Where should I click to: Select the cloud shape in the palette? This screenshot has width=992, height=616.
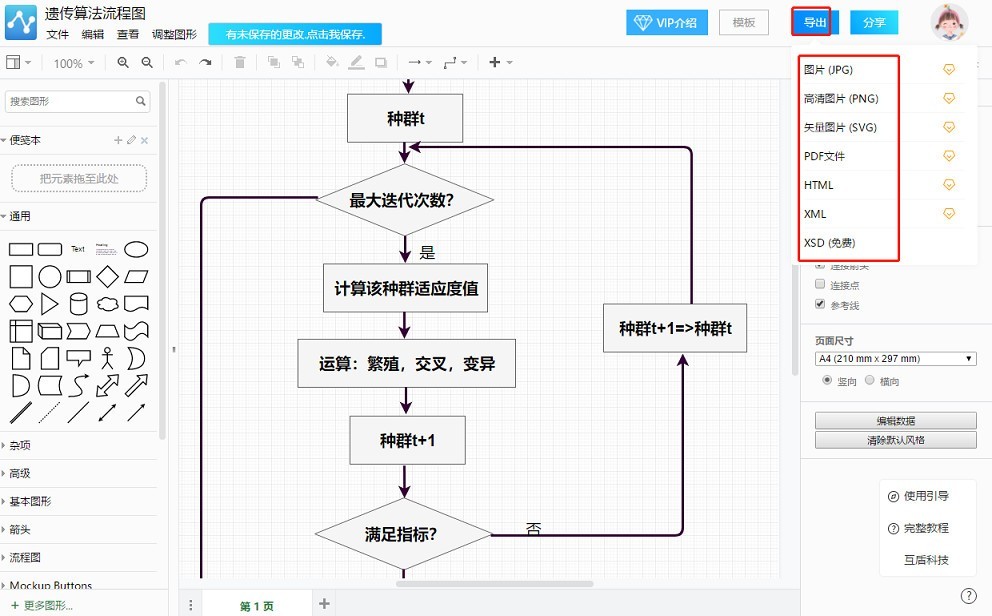point(108,304)
